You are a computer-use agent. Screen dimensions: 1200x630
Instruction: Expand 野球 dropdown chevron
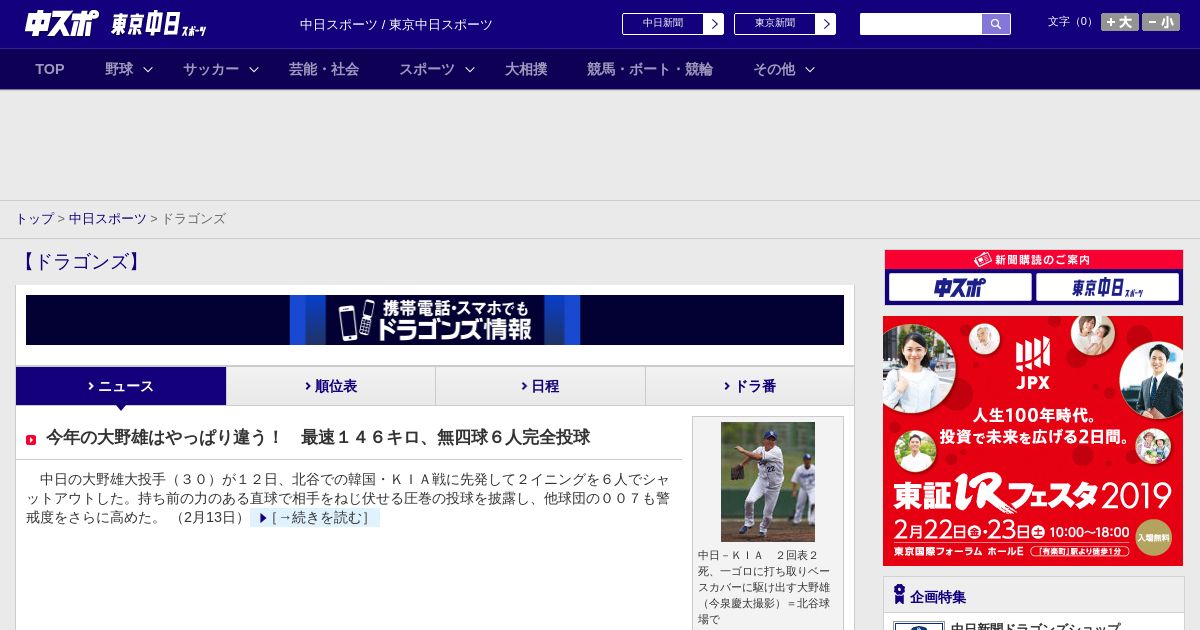point(148,69)
